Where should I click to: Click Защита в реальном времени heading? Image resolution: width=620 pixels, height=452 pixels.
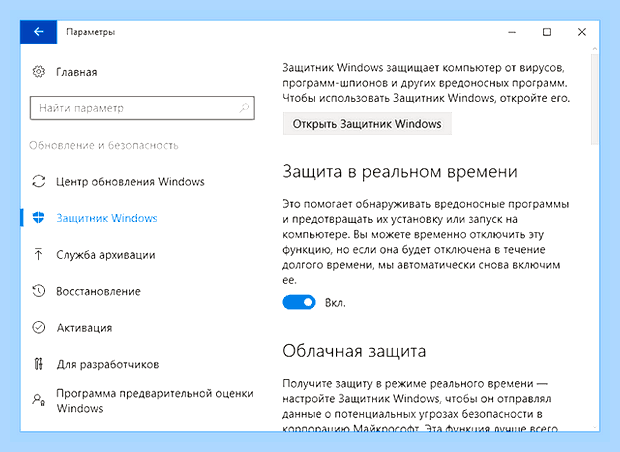pyautogui.click(x=400, y=172)
